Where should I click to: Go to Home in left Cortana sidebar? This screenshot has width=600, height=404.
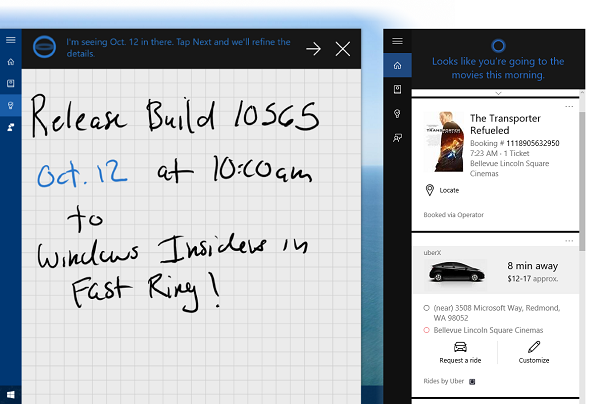11,62
